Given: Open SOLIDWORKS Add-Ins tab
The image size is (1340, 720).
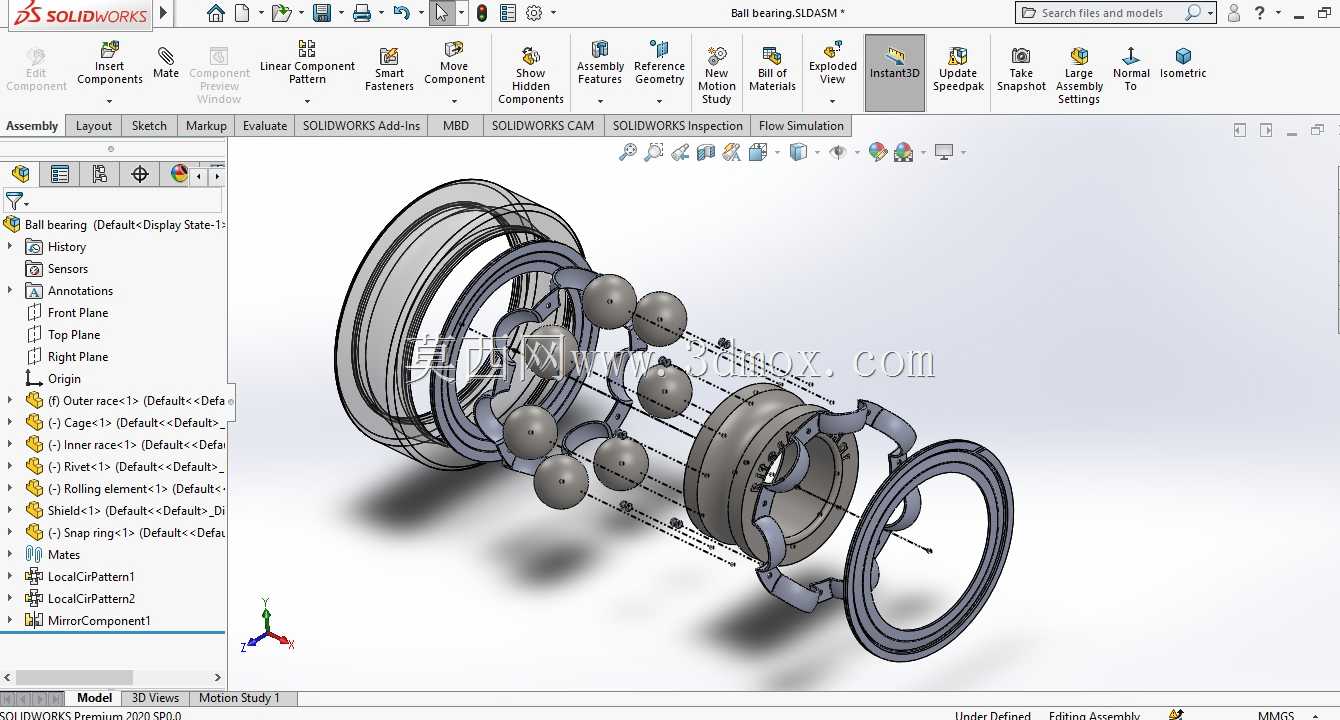Looking at the screenshot, I should click(361, 126).
